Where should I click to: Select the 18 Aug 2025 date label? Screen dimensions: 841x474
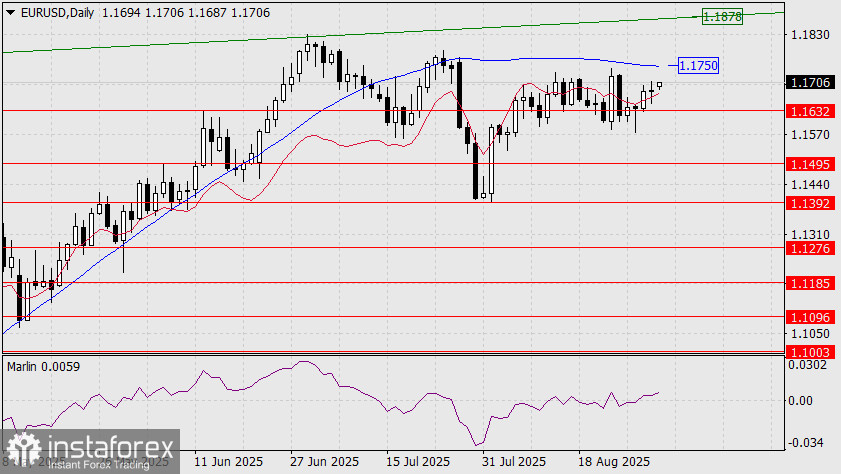(x=614, y=462)
